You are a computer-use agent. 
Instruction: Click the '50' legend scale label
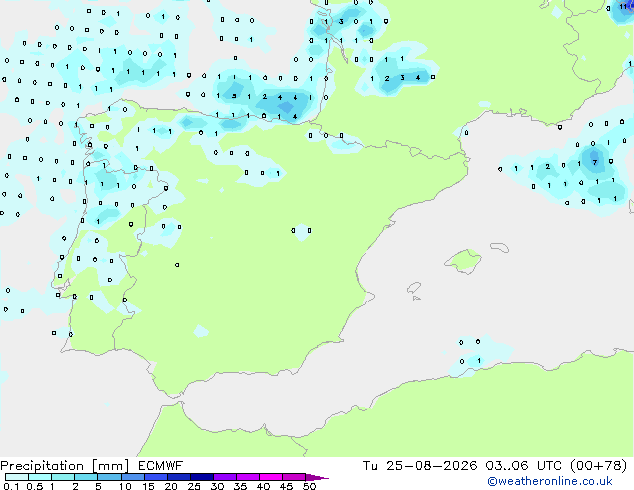(x=309, y=486)
